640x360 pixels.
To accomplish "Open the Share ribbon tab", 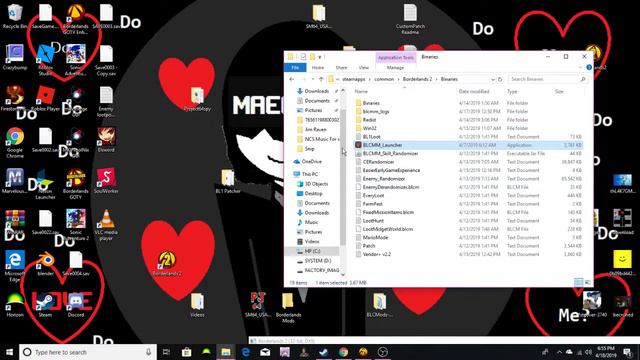I will (341, 67).
